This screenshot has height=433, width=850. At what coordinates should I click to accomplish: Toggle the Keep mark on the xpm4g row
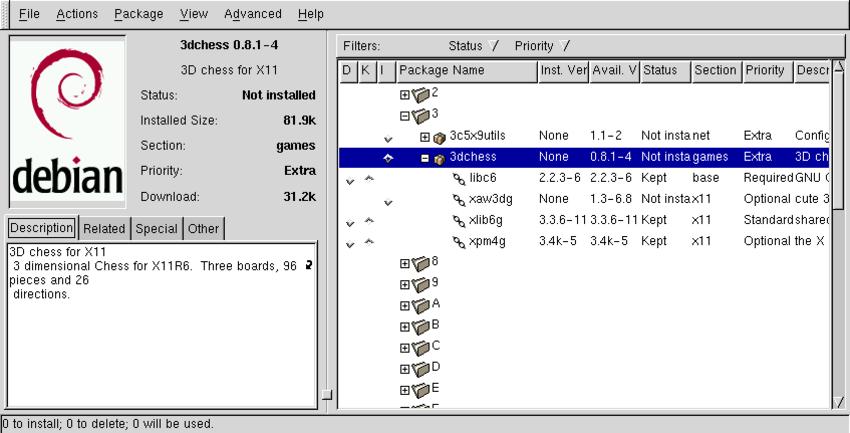368,242
